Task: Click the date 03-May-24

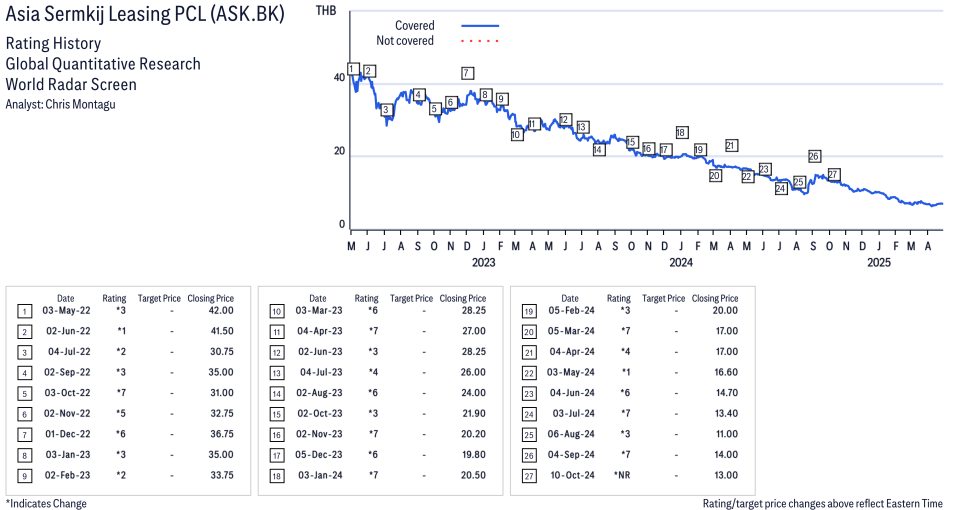Action: click(571, 372)
